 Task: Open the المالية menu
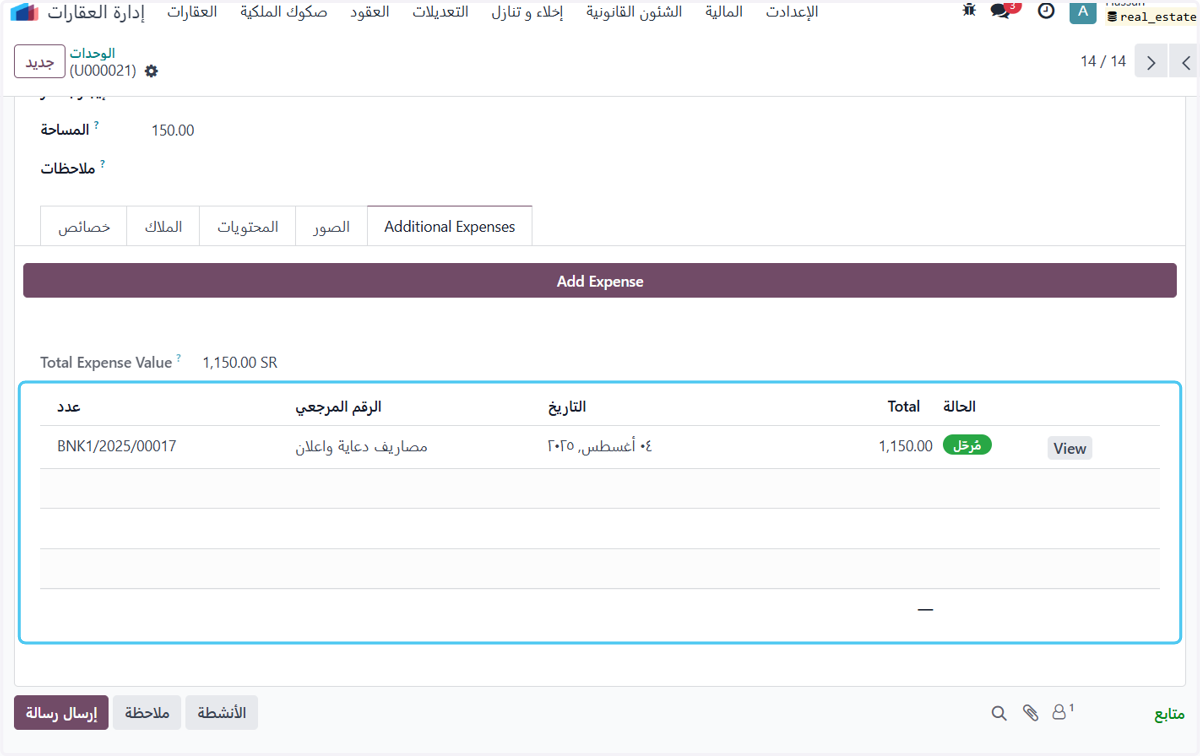(x=724, y=12)
